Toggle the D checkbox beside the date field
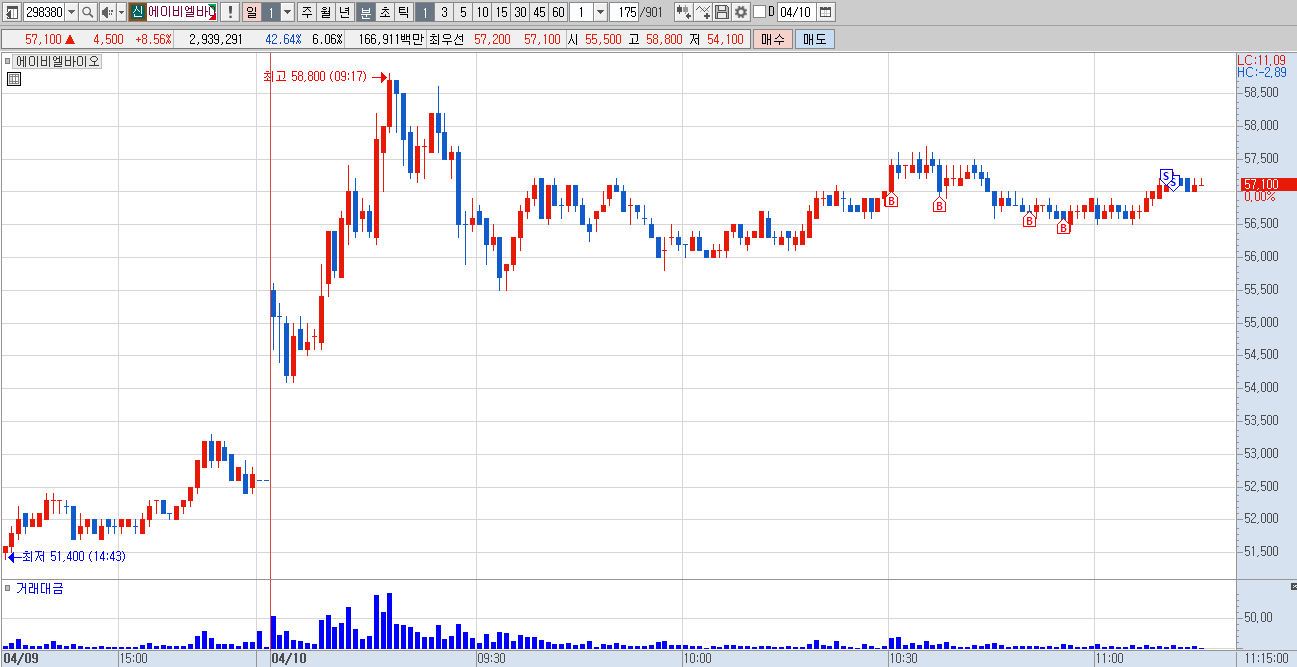1297x667 pixels. point(759,12)
